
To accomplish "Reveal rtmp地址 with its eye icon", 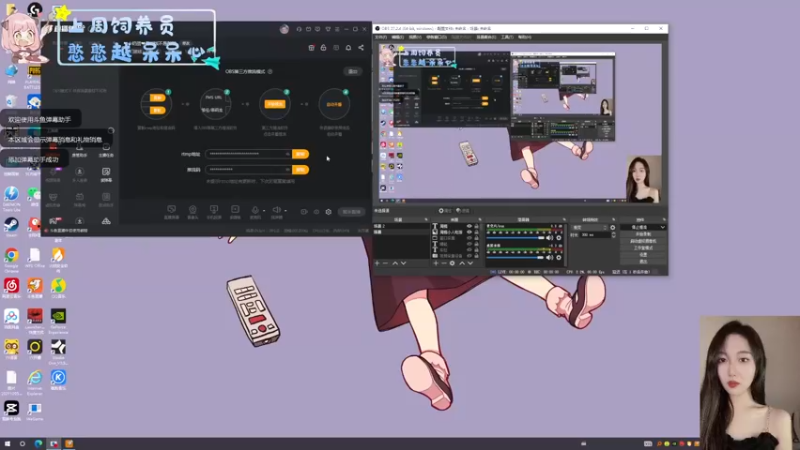I will (x=287, y=154).
